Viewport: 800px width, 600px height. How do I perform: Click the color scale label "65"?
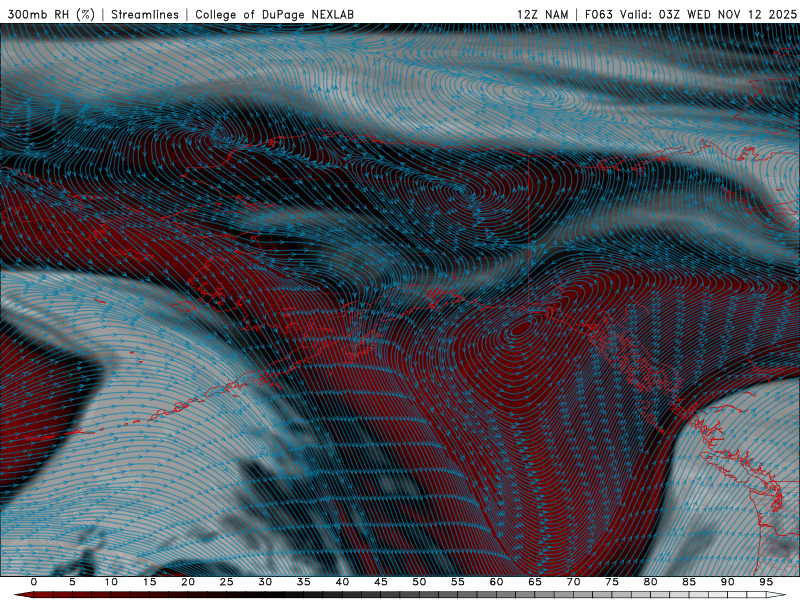tap(535, 582)
